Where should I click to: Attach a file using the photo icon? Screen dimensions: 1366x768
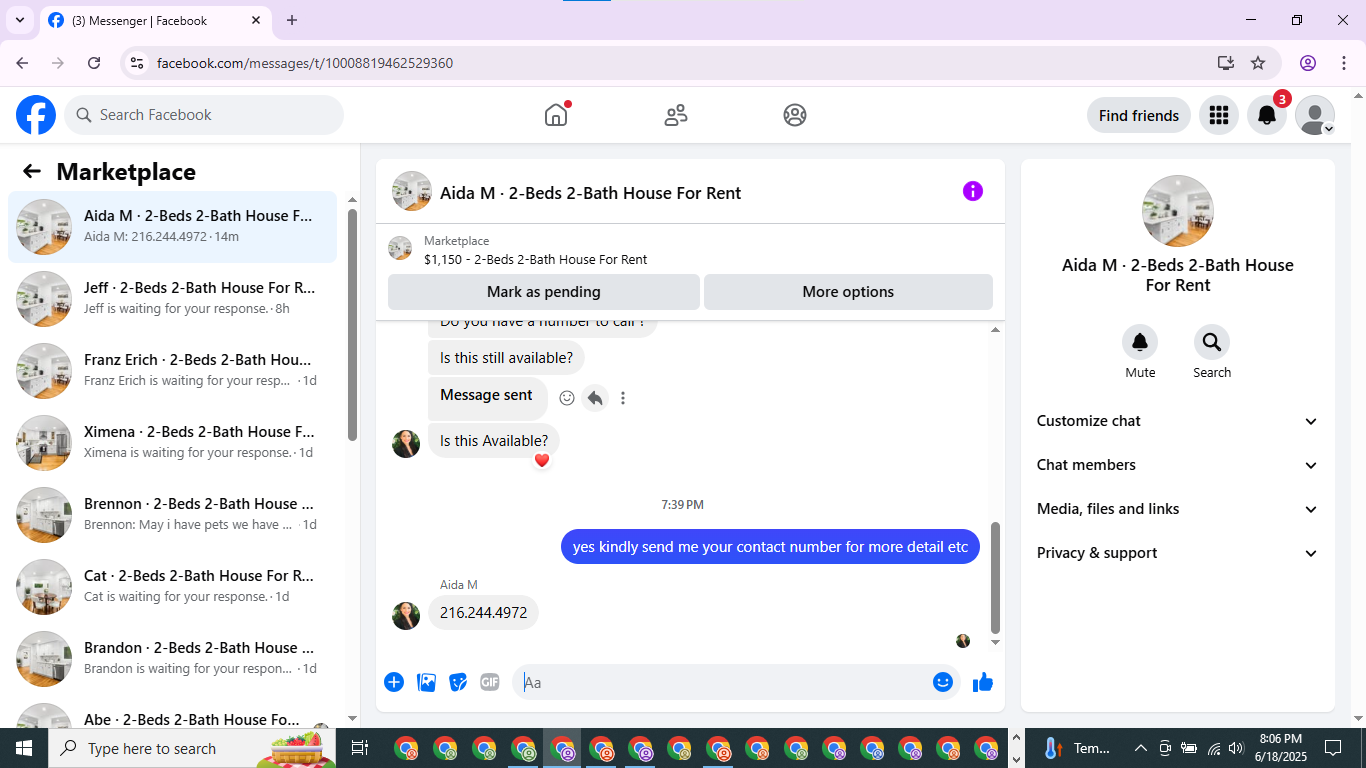tap(426, 682)
